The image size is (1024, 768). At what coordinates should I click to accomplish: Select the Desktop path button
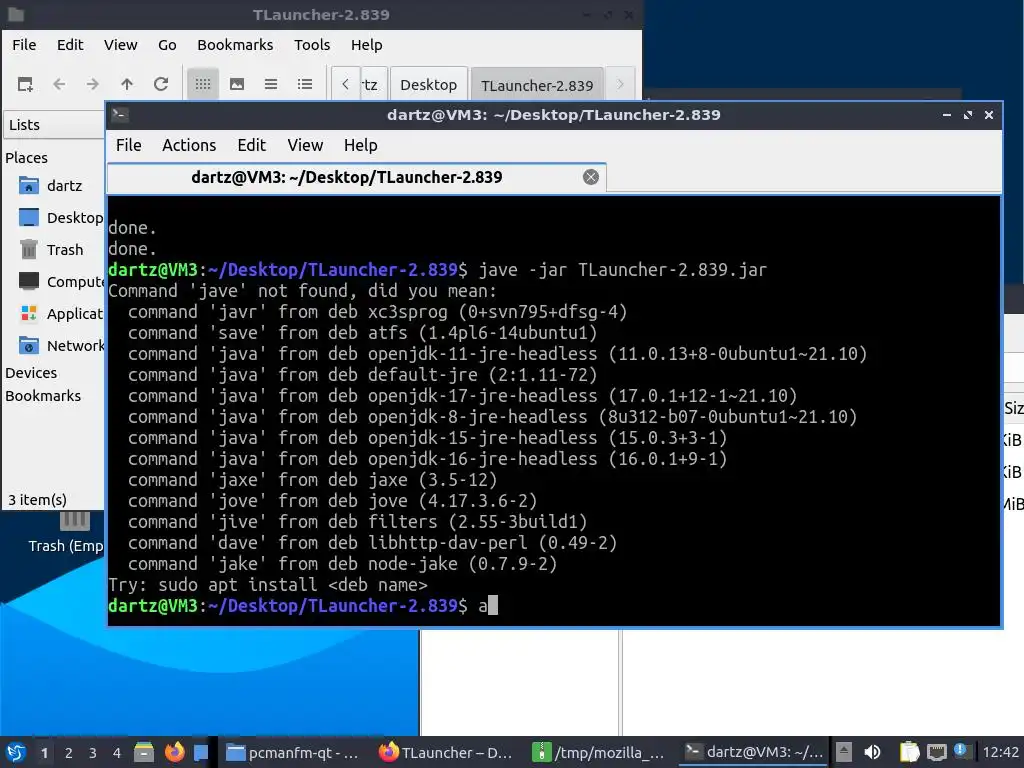point(428,85)
